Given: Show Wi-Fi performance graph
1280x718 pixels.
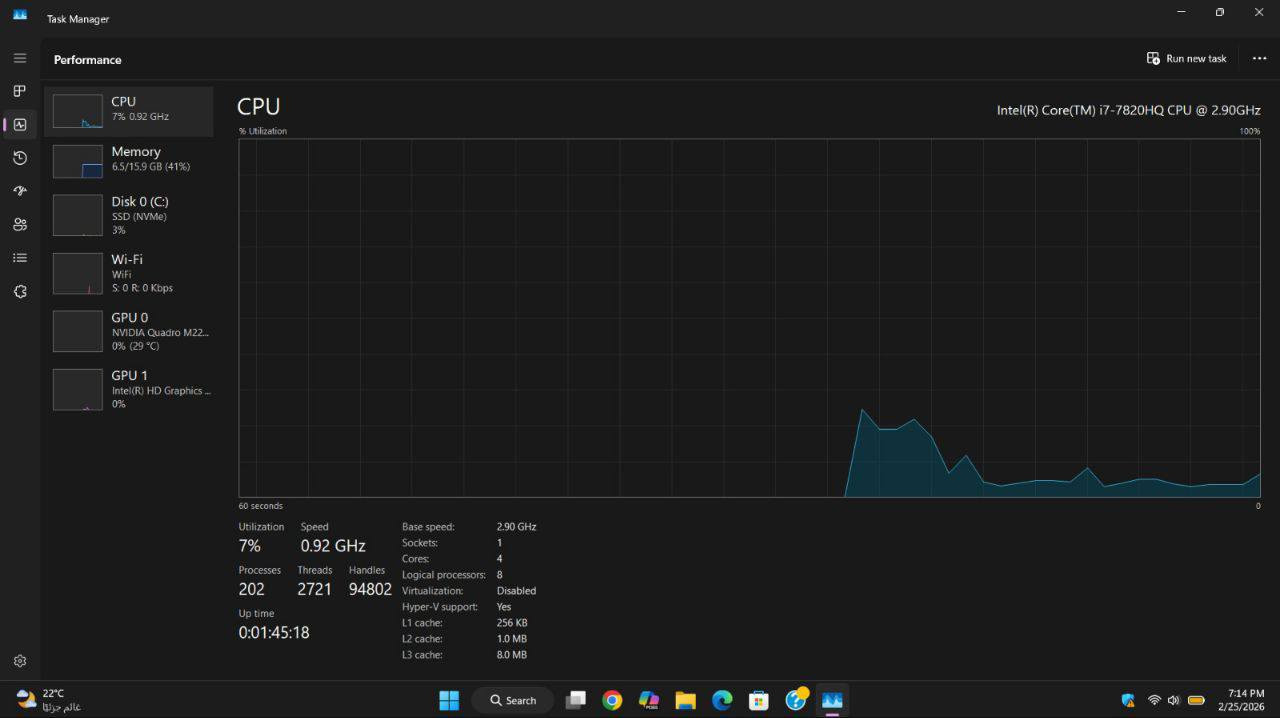Looking at the screenshot, I should [x=128, y=273].
